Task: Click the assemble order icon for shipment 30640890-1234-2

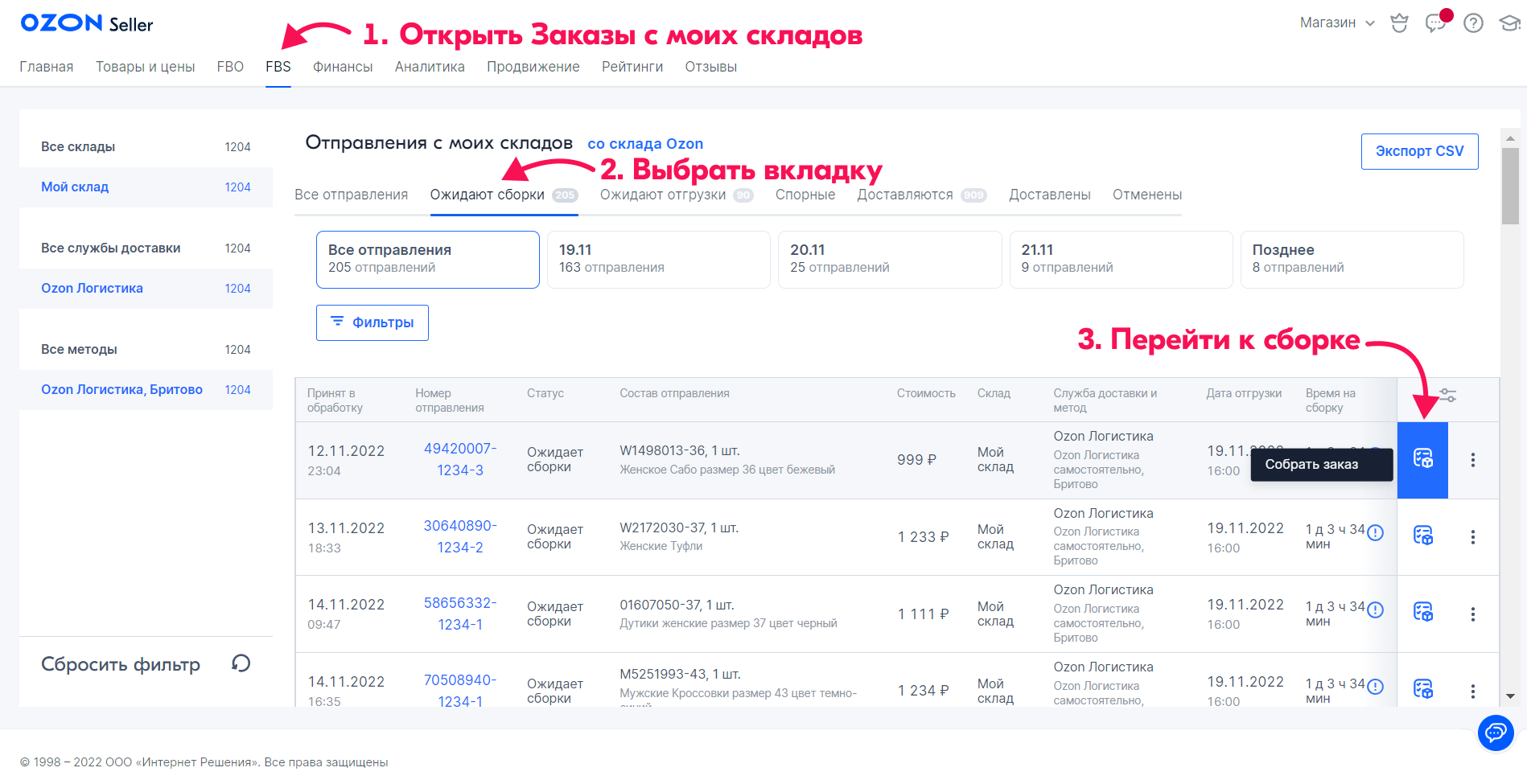Action: (x=1422, y=536)
